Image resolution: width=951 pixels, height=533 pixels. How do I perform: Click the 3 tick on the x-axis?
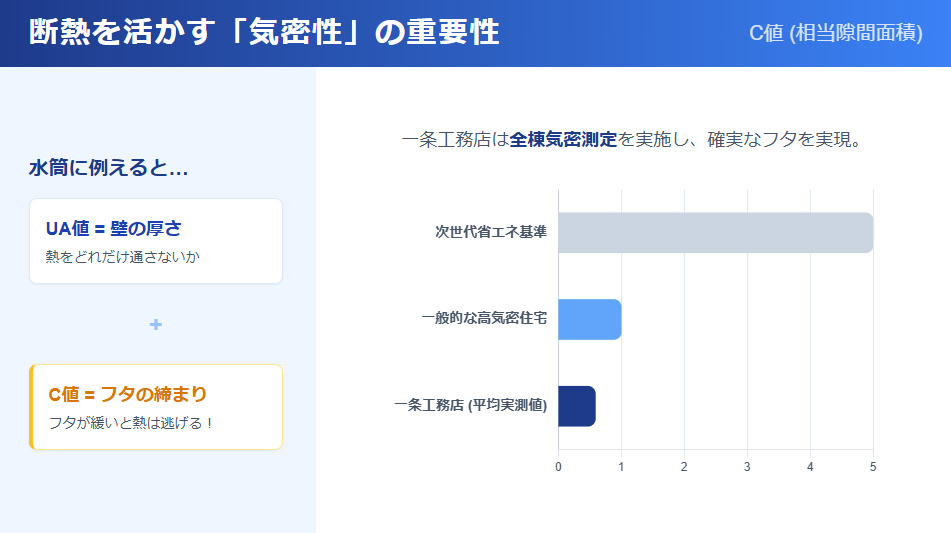tap(747, 467)
